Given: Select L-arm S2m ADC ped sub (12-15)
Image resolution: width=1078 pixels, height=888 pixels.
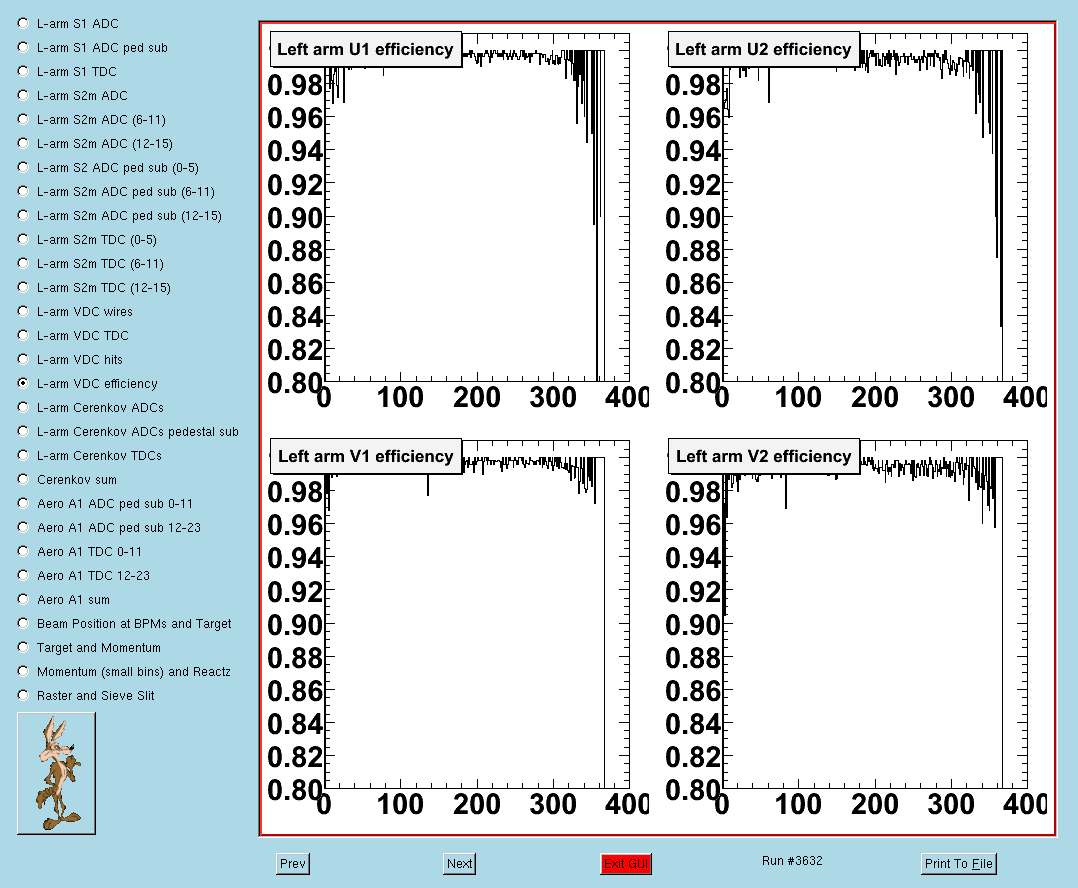Looking at the screenshot, I should tap(23, 216).
